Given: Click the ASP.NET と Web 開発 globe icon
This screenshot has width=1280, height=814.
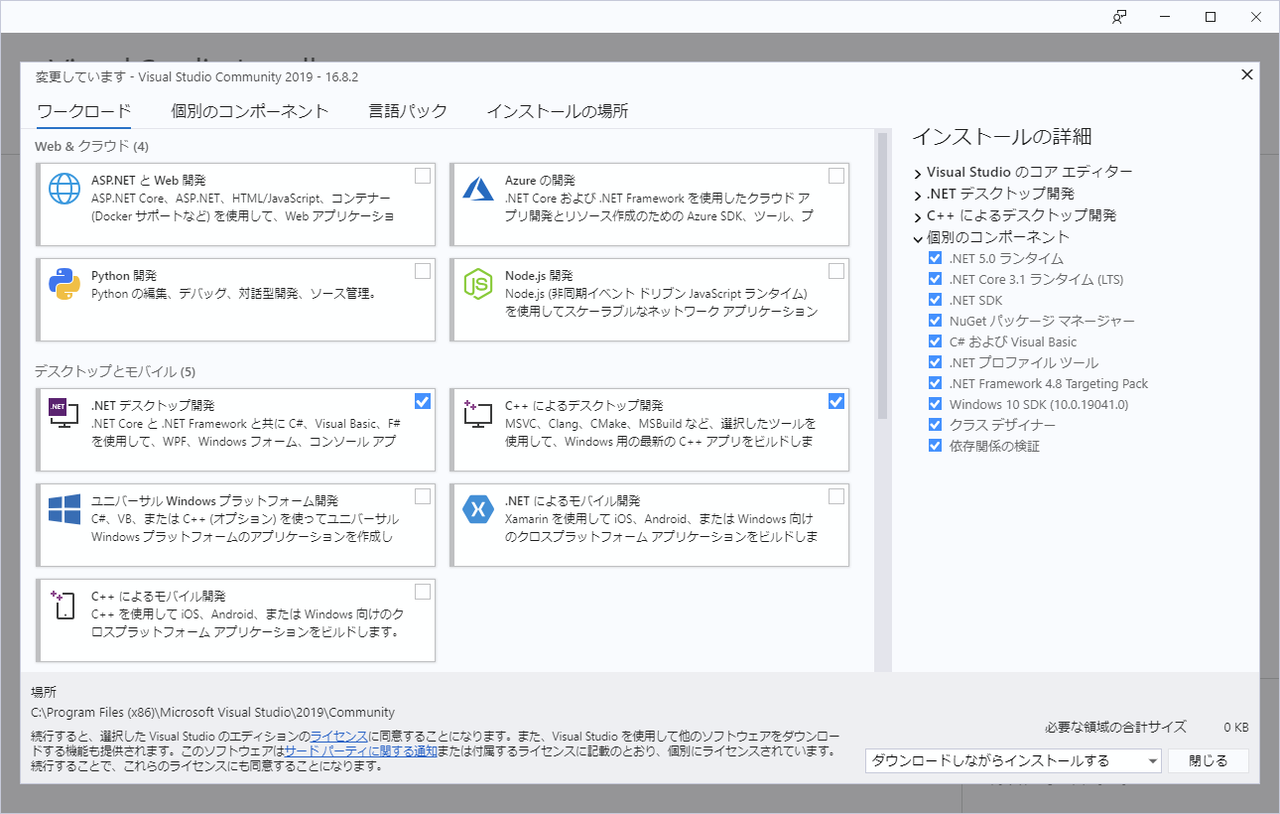Looking at the screenshot, I should (64, 189).
